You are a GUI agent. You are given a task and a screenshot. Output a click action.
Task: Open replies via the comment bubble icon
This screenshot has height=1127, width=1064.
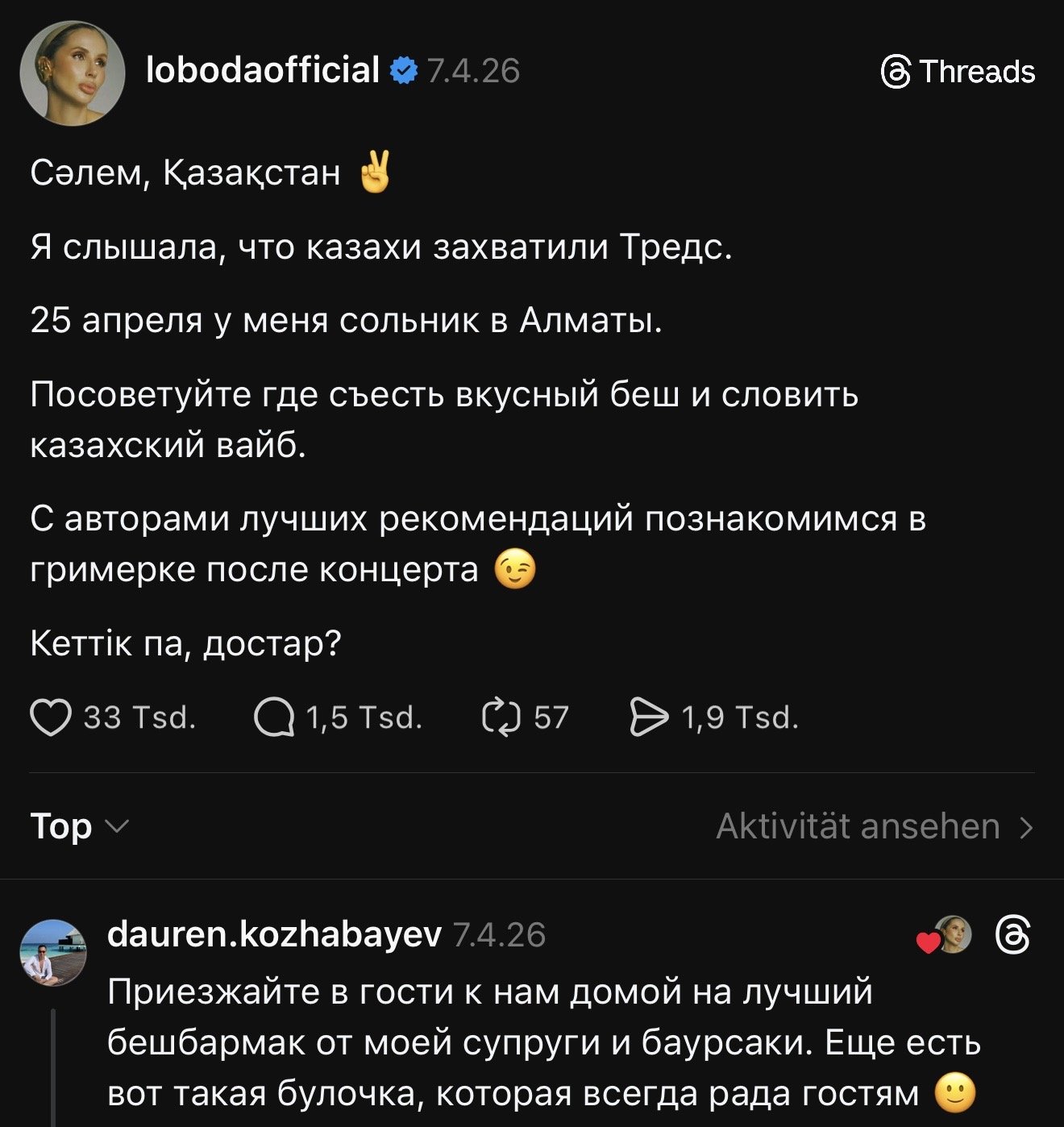click(274, 717)
